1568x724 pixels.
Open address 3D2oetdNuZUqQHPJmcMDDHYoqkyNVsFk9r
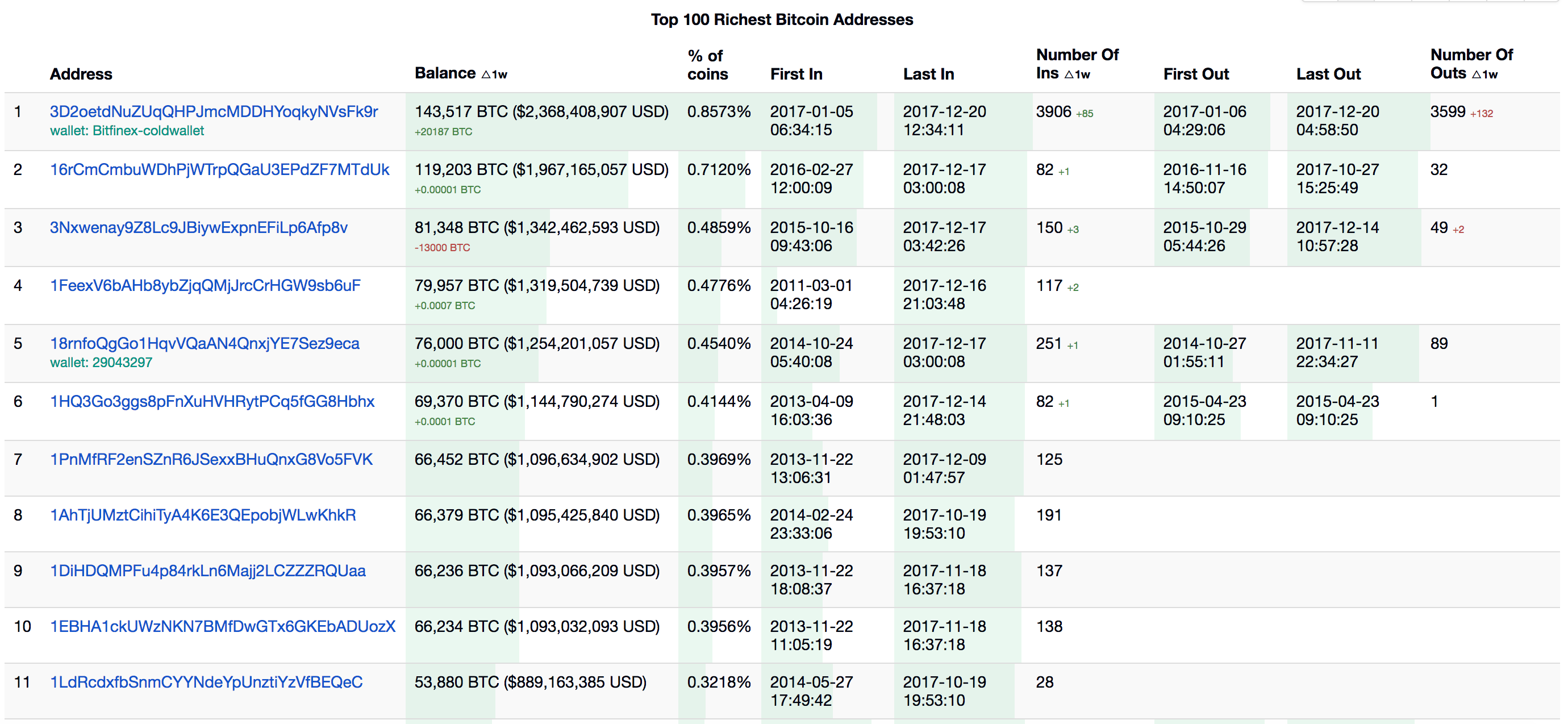214,111
